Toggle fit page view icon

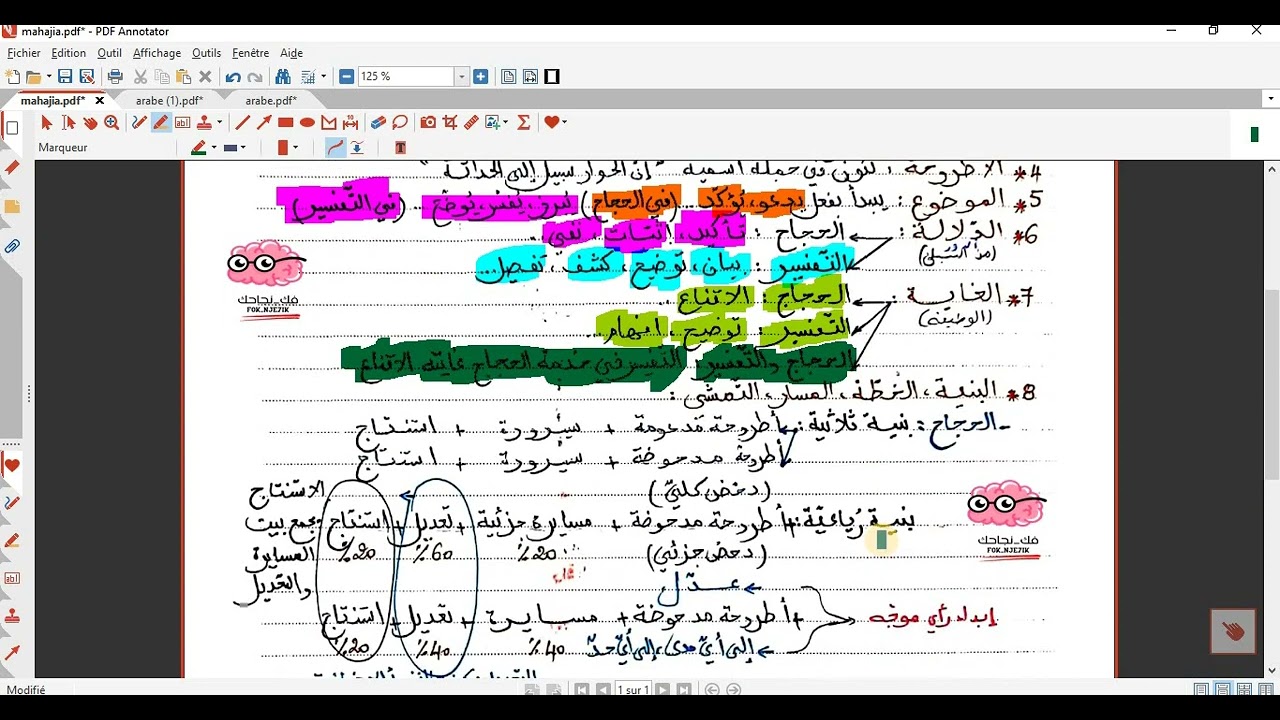tap(509, 77)
